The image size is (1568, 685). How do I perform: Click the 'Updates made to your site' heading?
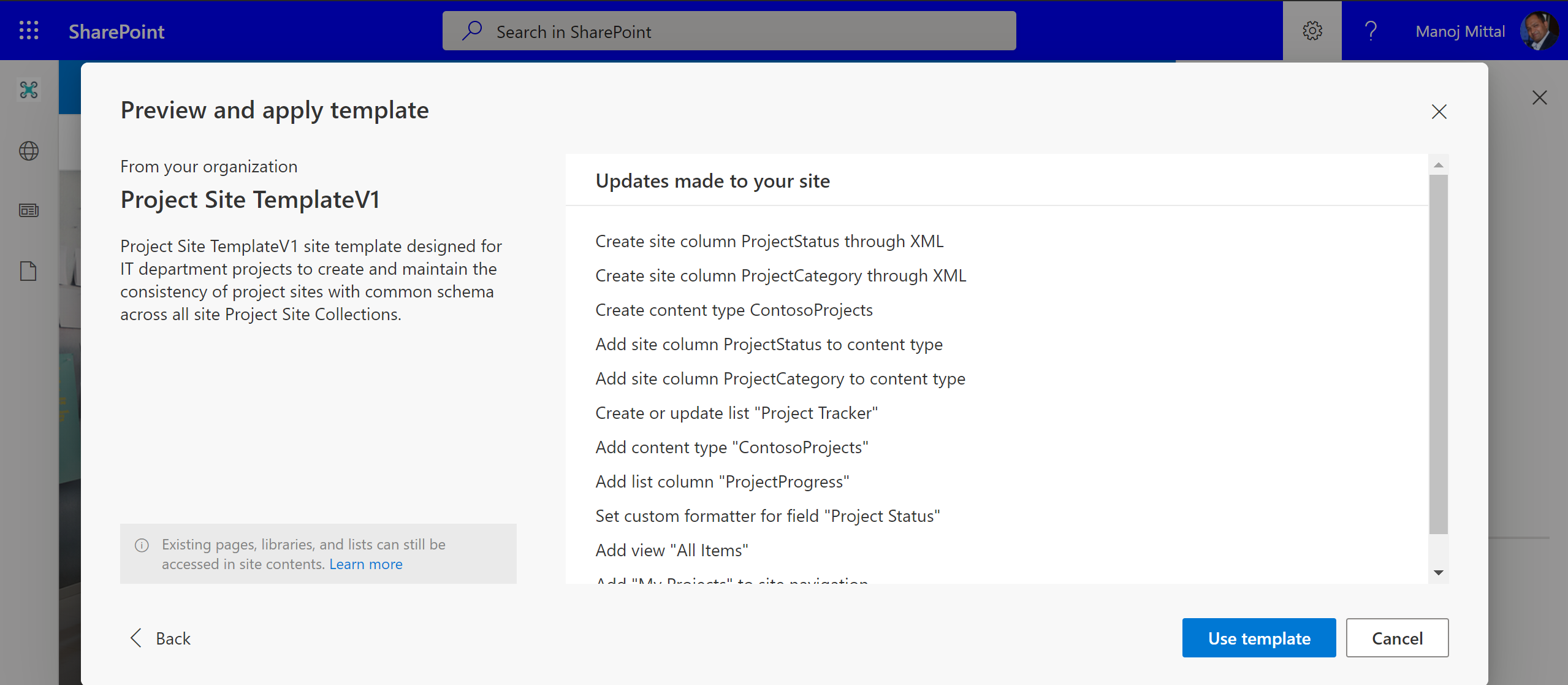pyautogui.click(x=713, y=181)
